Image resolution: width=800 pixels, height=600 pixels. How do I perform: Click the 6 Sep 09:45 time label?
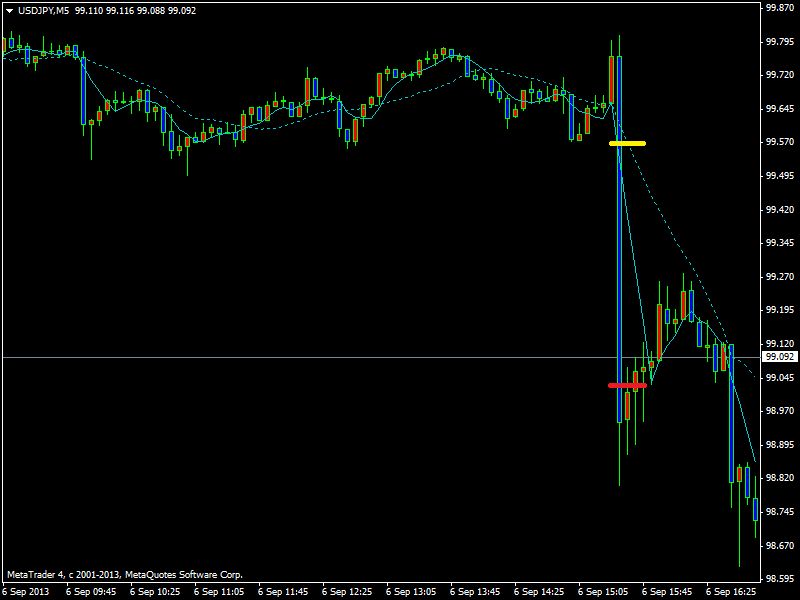point(91,592)
